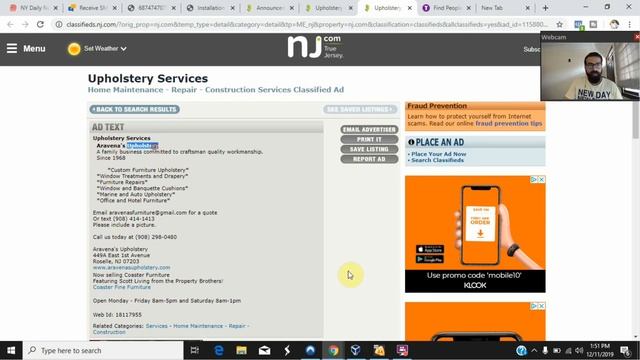Click Chrome icon in taskbar
The height and width of the screenshot is (360, 640).
[x=333, y=350]
